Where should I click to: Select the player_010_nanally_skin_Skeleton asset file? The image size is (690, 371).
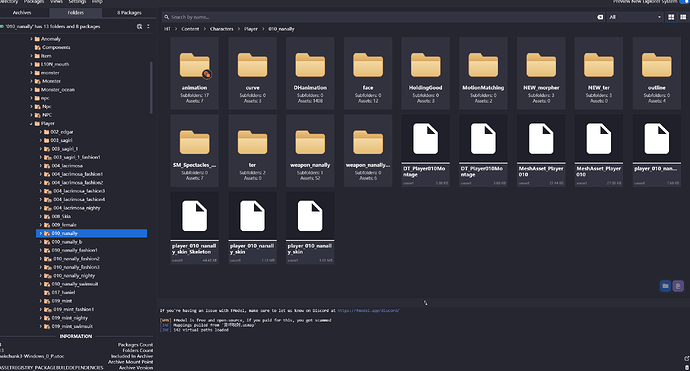pos(195,228)
